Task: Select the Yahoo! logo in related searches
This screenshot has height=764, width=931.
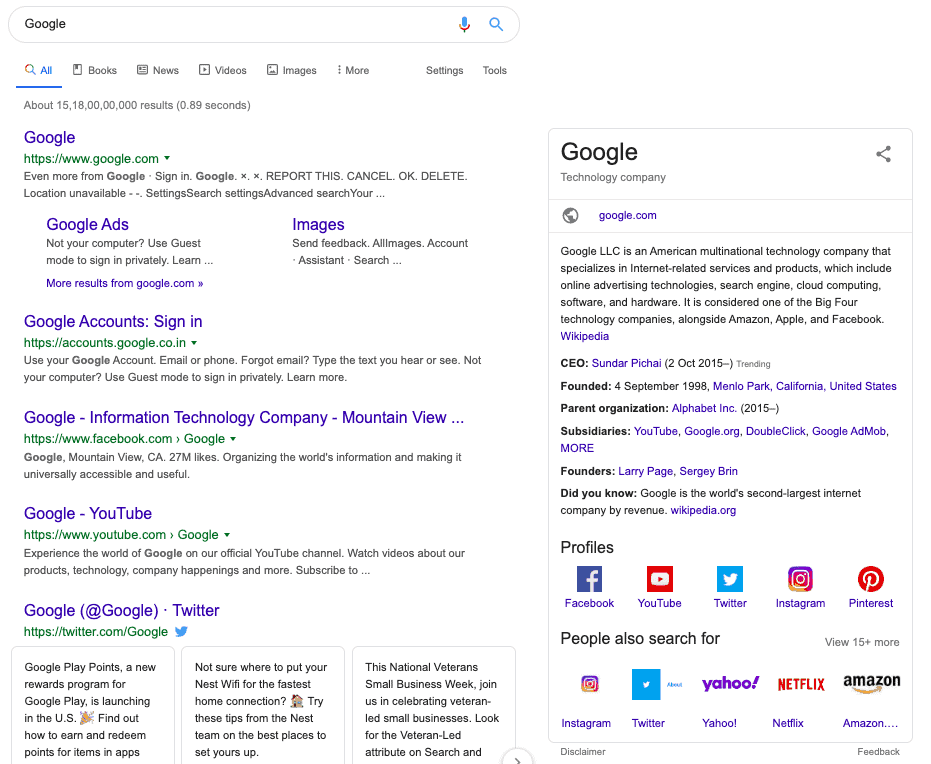Action: coord(730,684)
